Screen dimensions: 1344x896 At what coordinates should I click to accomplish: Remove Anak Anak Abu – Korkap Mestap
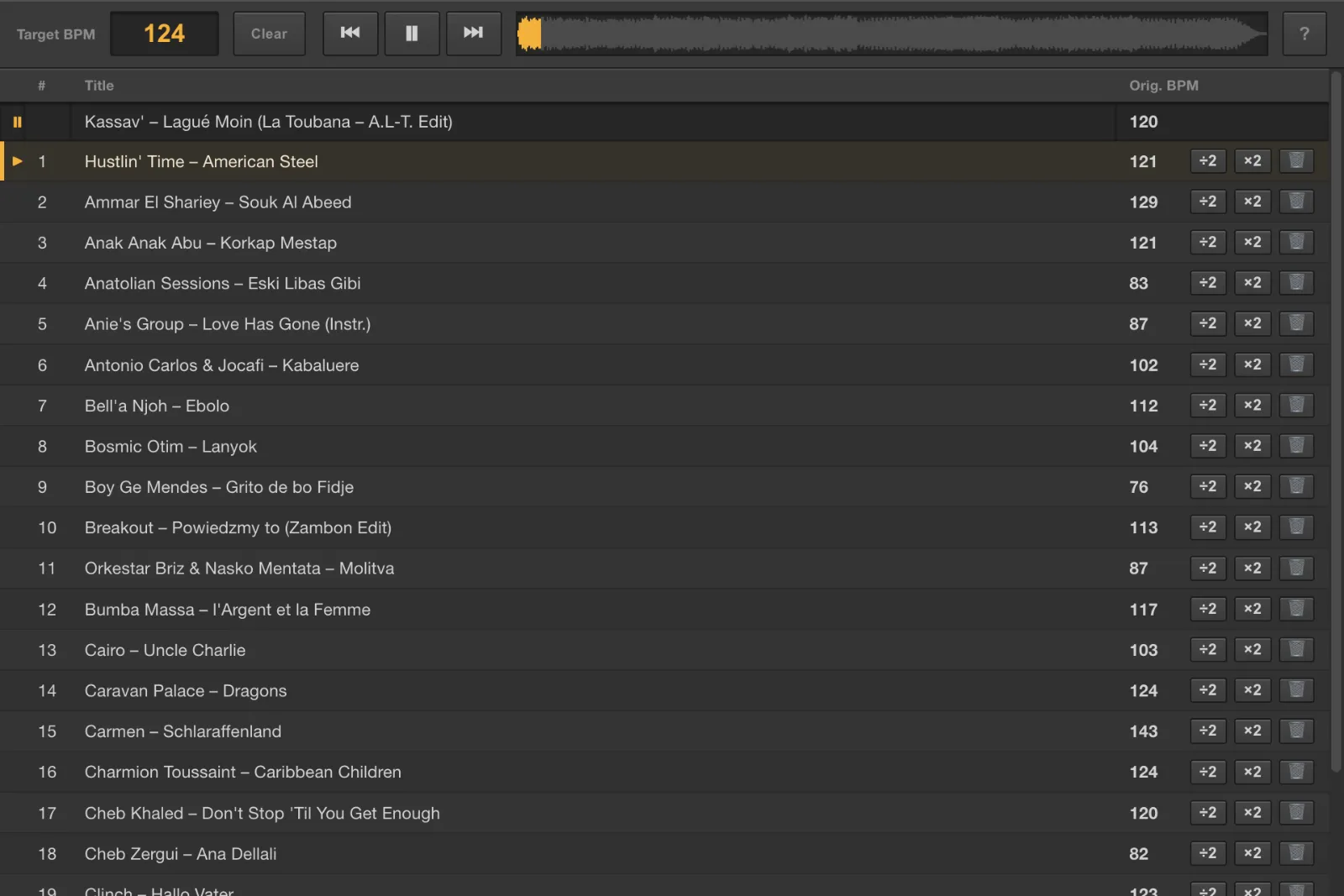[x=1296, y=242]
